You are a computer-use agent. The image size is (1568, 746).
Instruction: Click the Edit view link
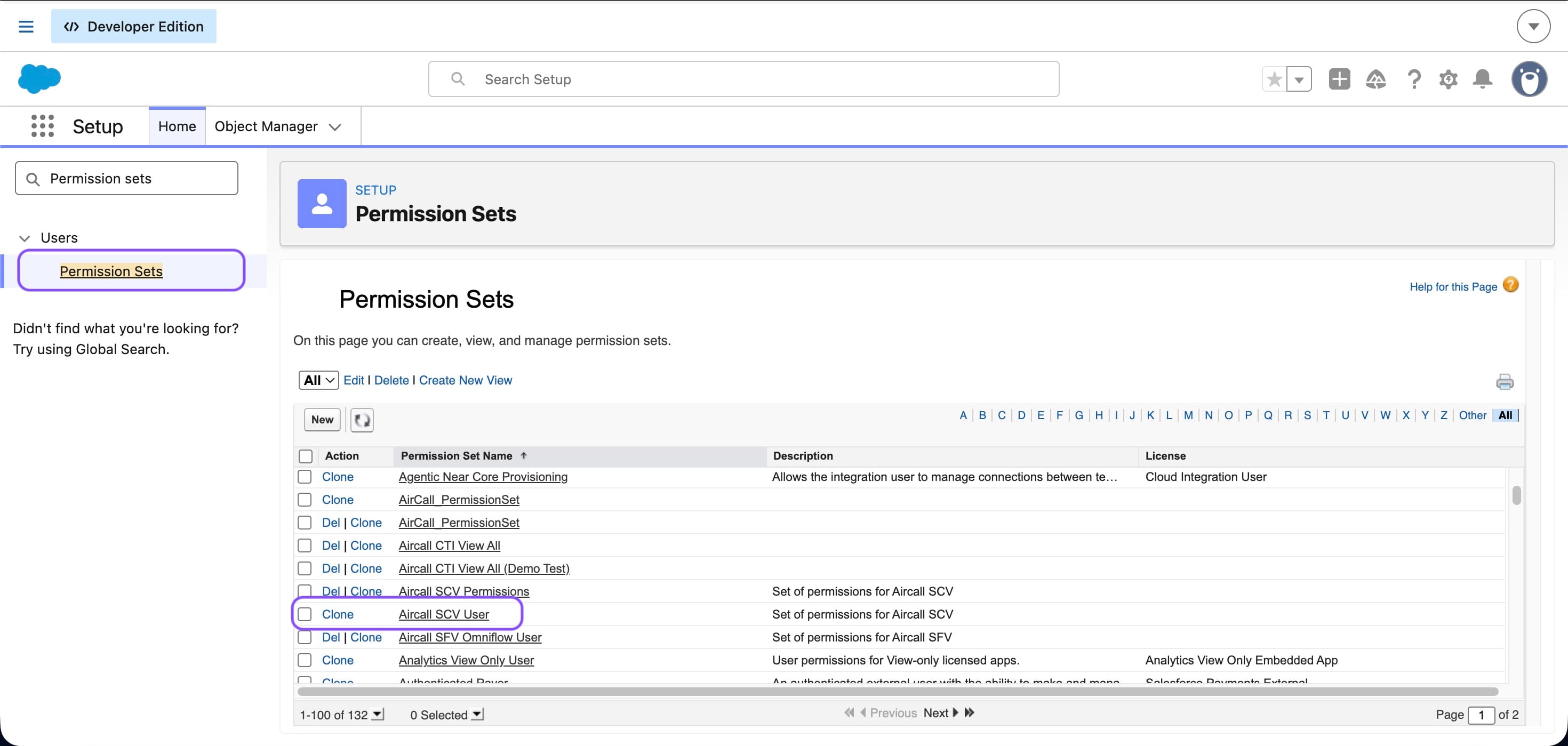[354, 380]
